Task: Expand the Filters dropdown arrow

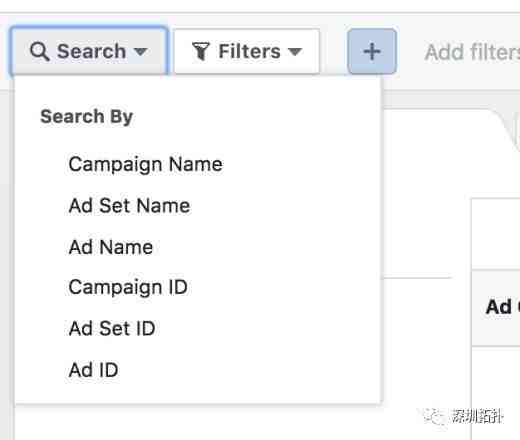Action: (295, 52)
